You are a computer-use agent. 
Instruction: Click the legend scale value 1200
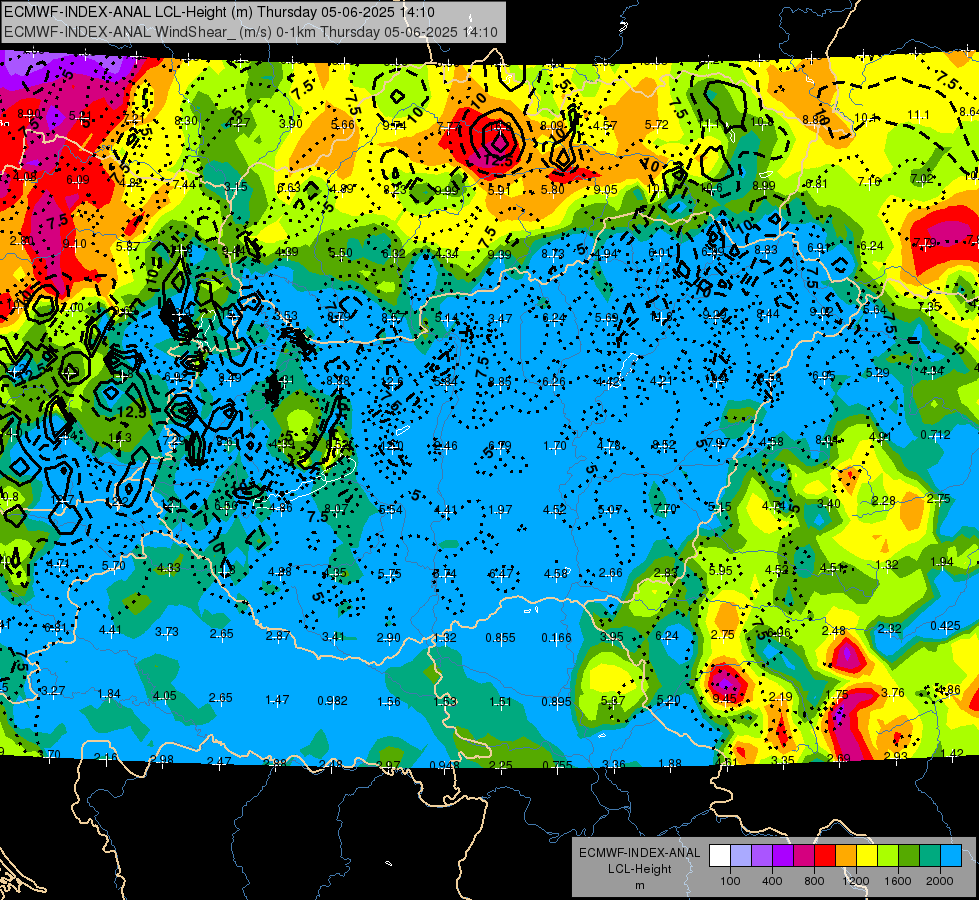tap(856, 881)
